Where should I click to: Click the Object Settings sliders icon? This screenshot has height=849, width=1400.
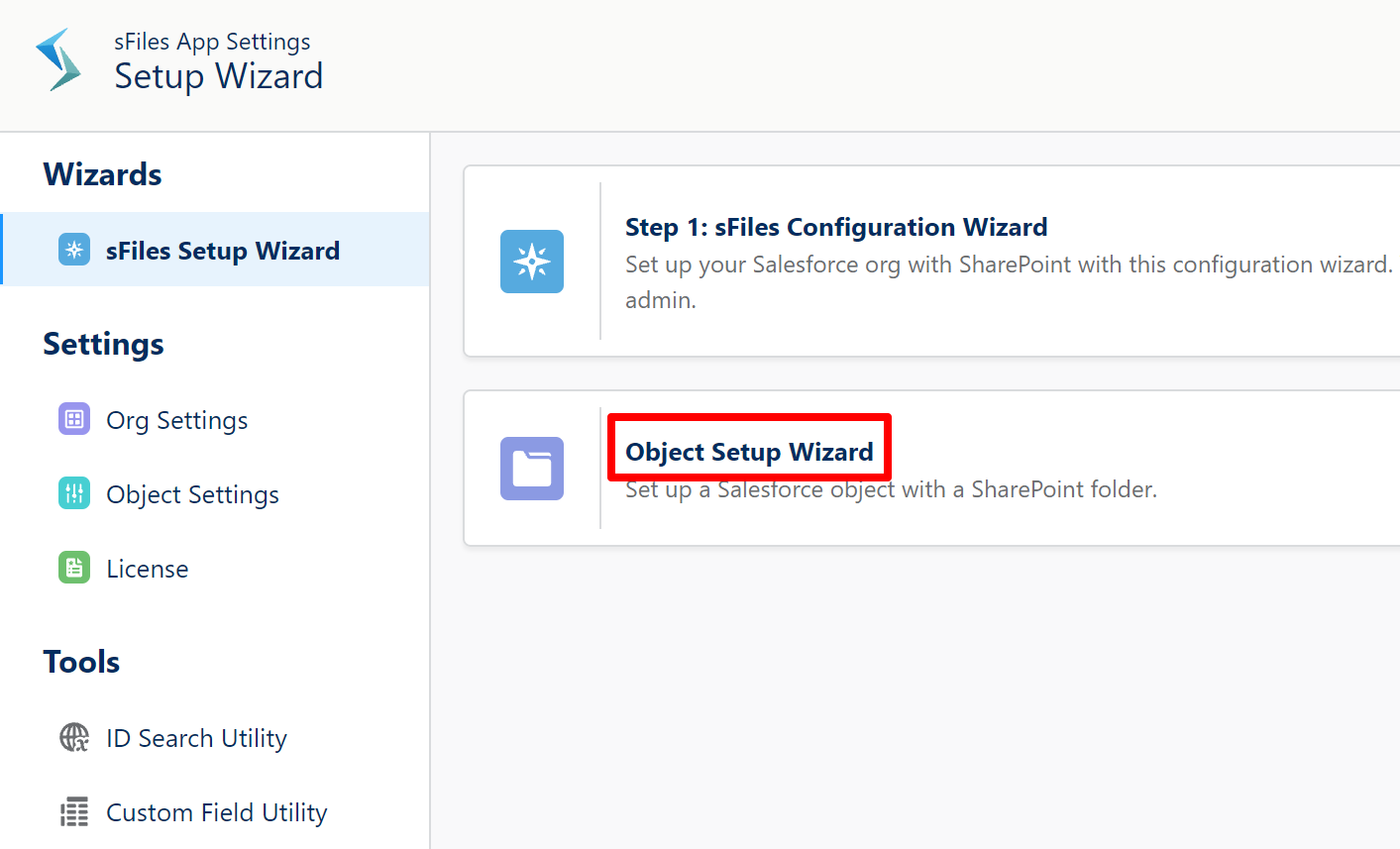point(74,493)
